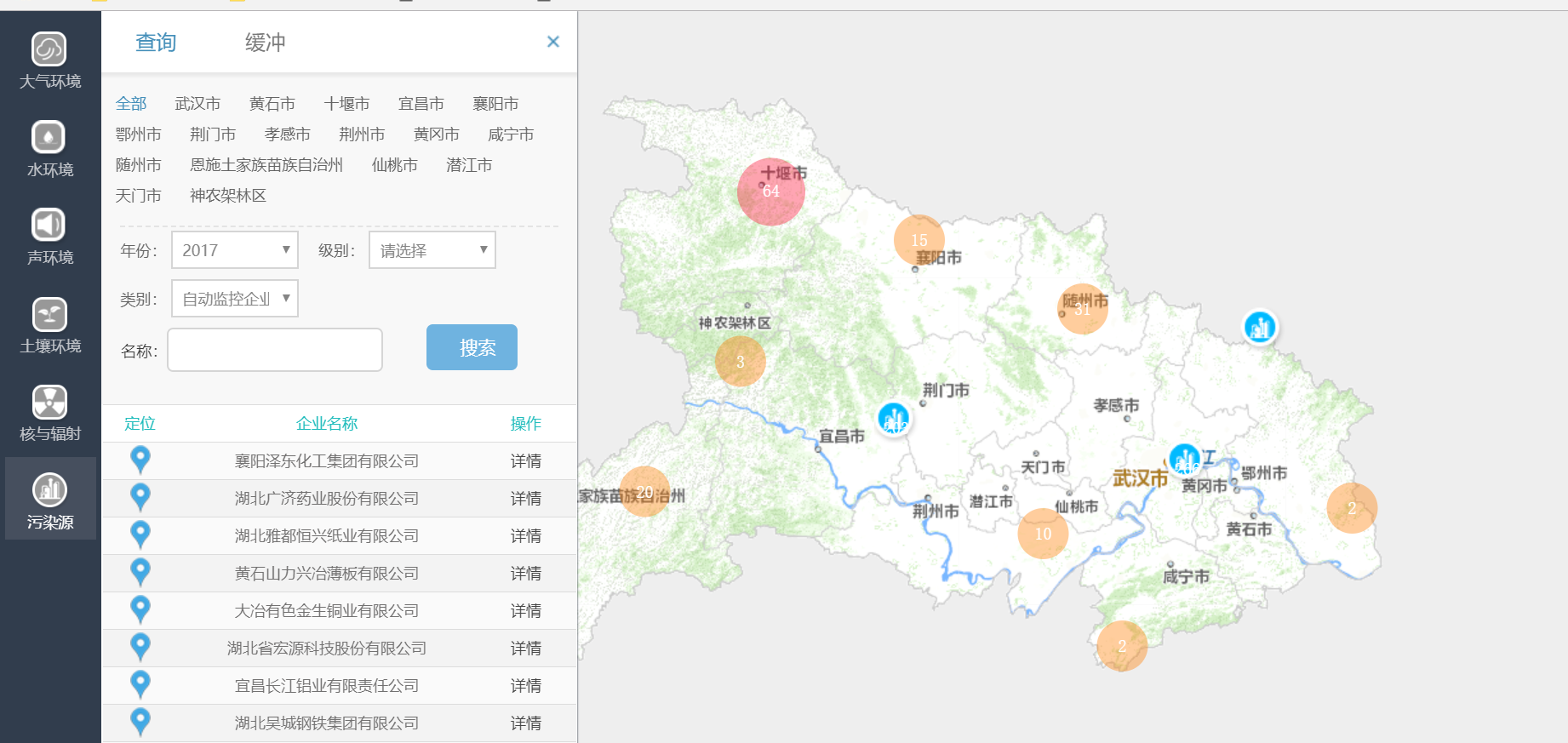
Task: Select the 声环境 sidebar icon
Action: [49, 225]
